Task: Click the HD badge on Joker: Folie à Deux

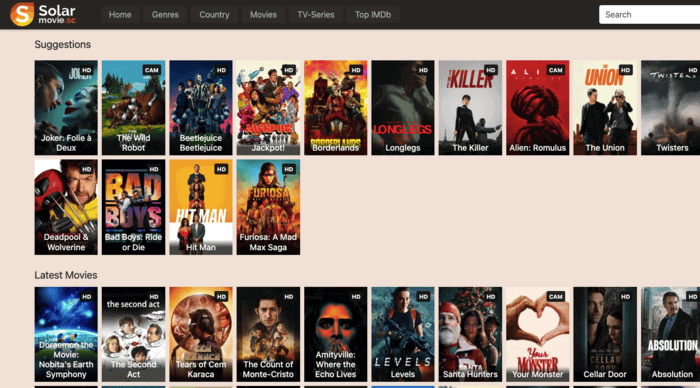Action: click(87, 70)
